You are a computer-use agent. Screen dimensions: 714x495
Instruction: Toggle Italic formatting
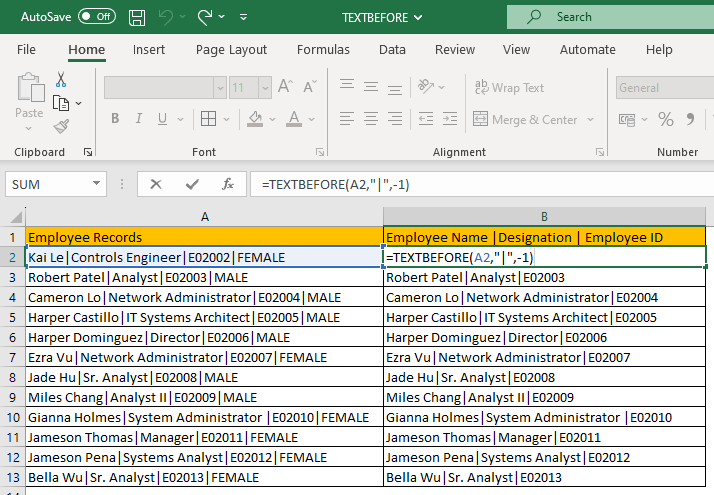(x=138, y=119)
